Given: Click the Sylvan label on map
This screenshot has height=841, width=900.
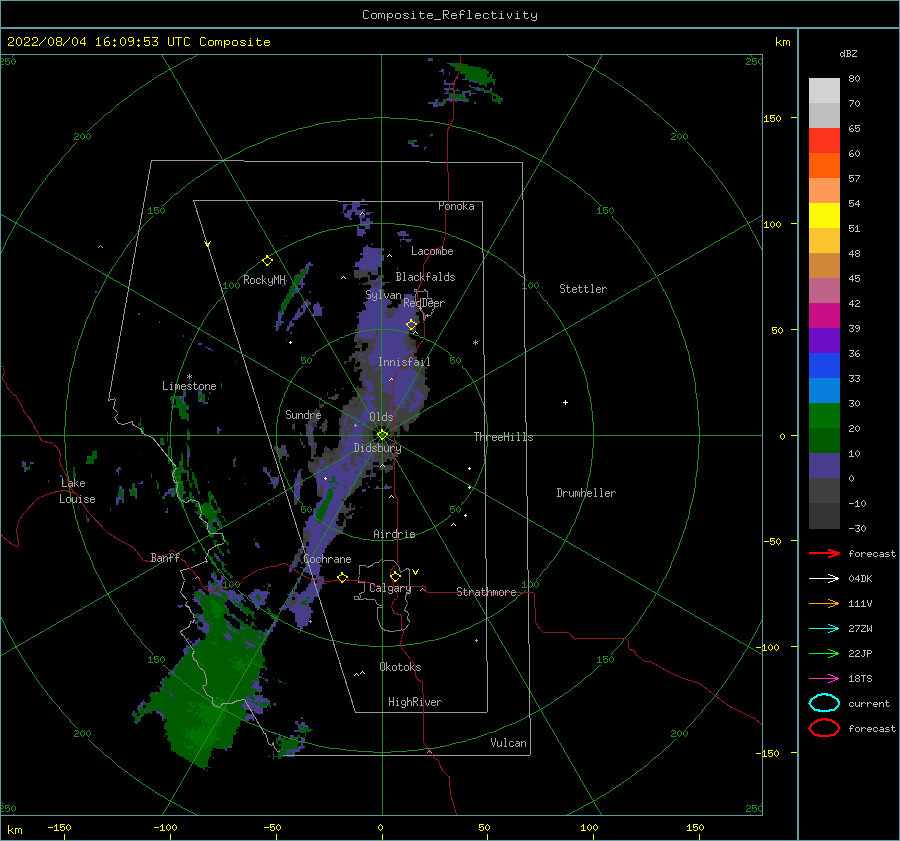Looking at the screenshot, I should click(x=383, y=295).
